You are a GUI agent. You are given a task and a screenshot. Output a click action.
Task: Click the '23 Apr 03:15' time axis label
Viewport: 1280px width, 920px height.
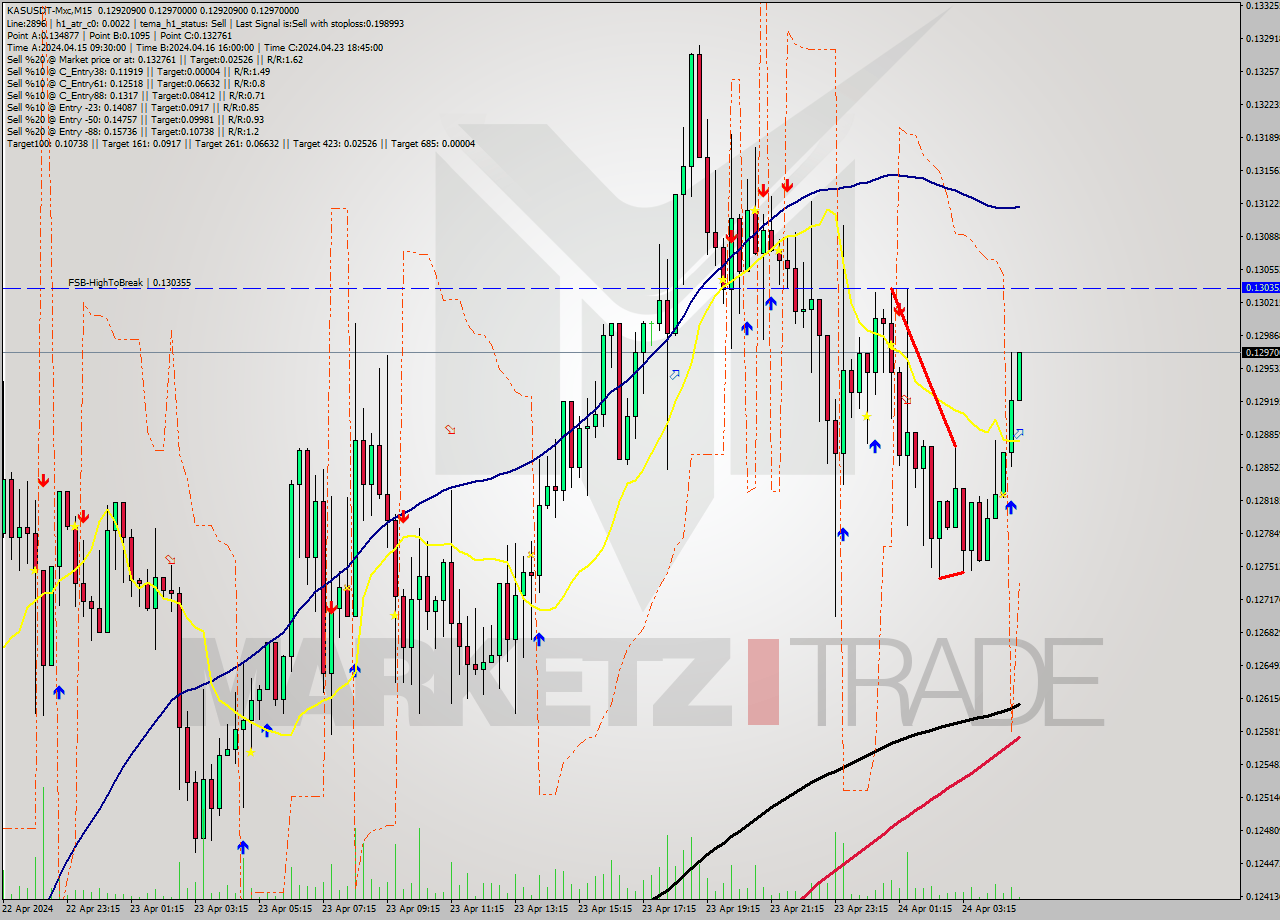click(x=221, y=909)
